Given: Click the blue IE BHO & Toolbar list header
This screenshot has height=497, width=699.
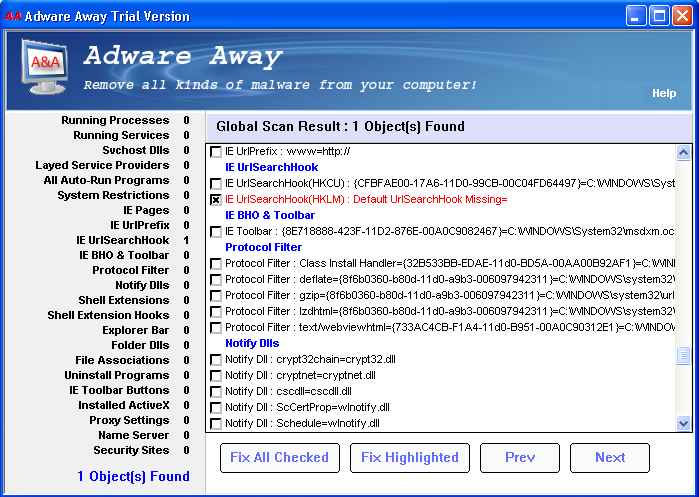Looking at the screenshot, I should 270,216.
